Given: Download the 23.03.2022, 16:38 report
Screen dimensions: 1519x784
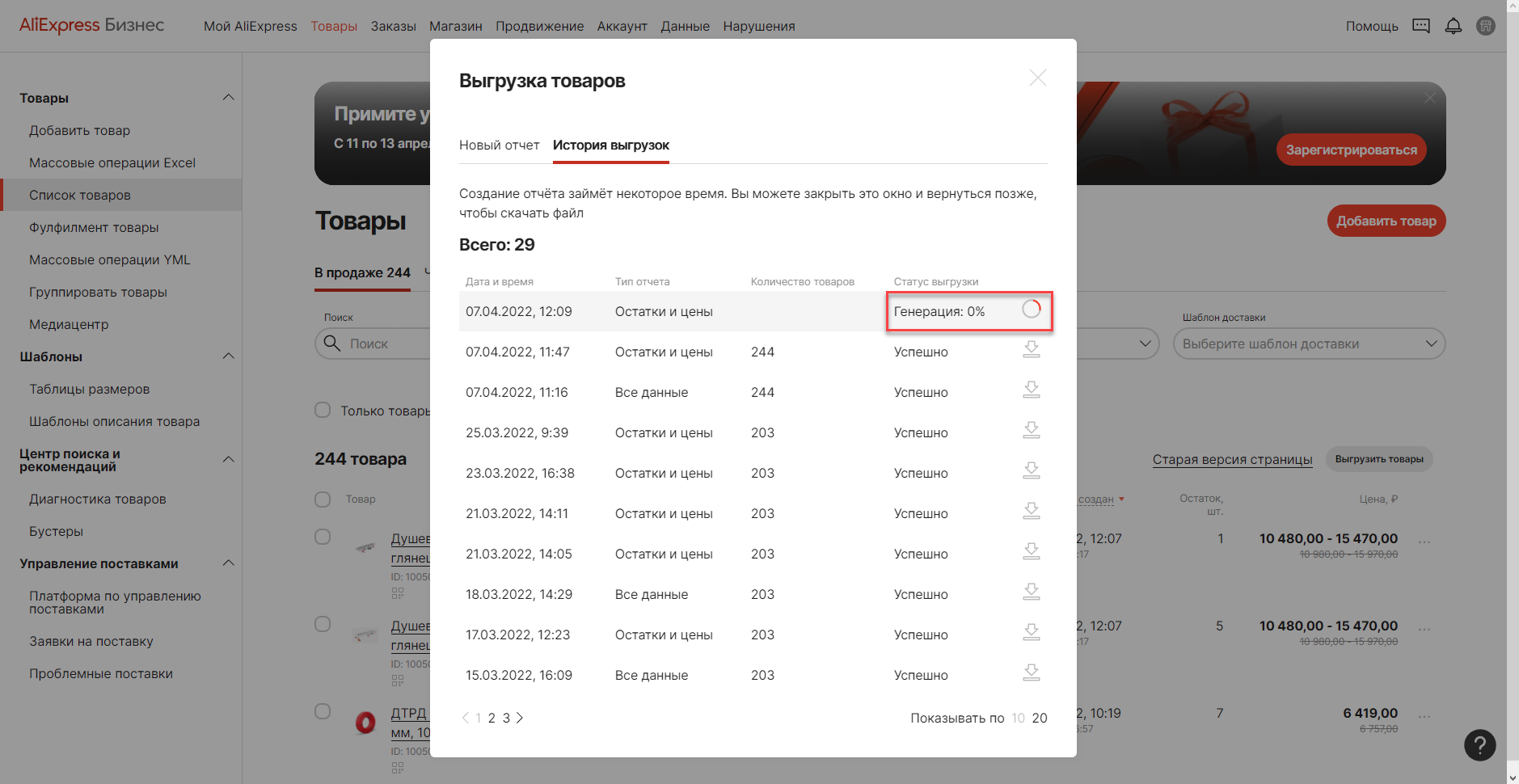Looking at the screenshot, I should (1032, 470).
